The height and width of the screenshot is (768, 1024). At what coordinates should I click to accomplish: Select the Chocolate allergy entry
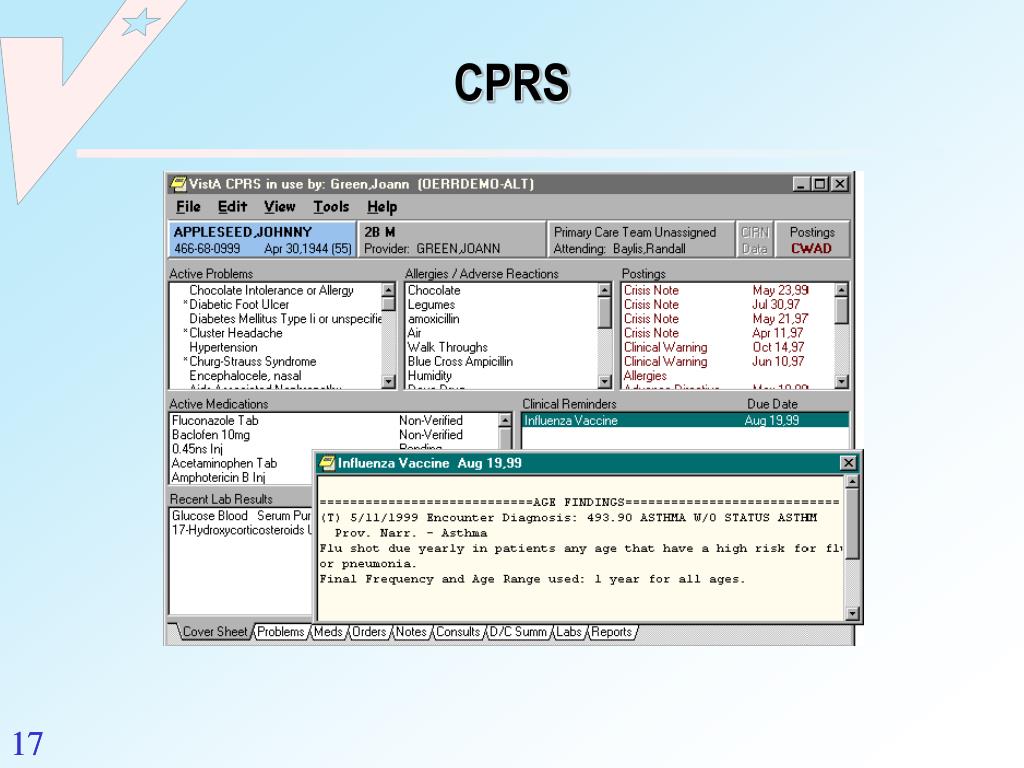click(x=434, y=290)
